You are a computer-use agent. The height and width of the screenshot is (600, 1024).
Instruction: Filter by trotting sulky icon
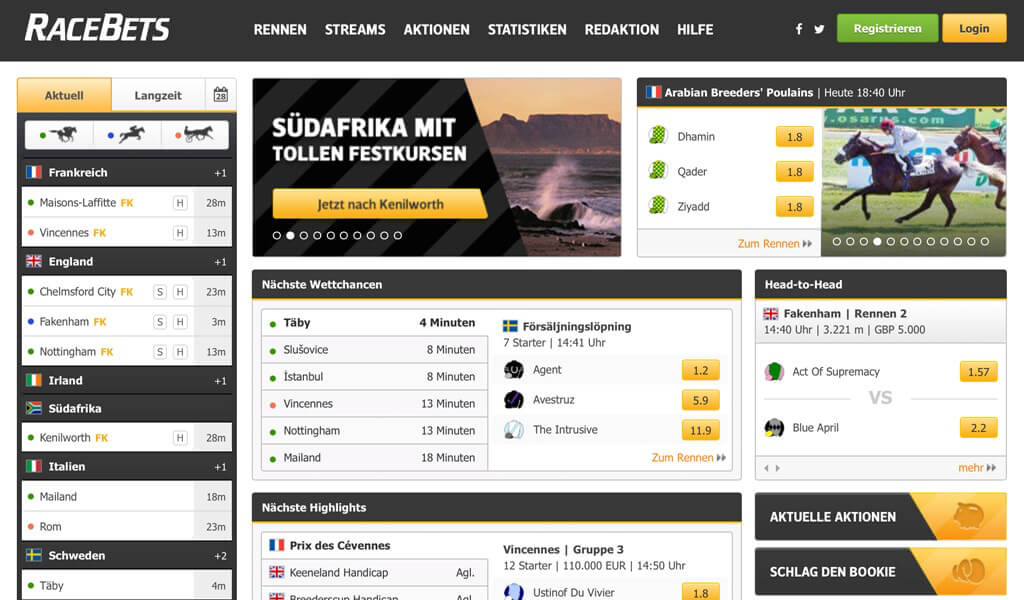195,134
